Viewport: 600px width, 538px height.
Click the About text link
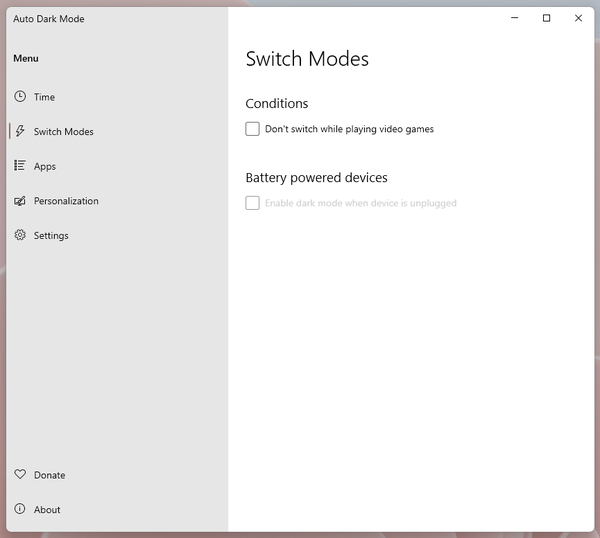(47, 510)
